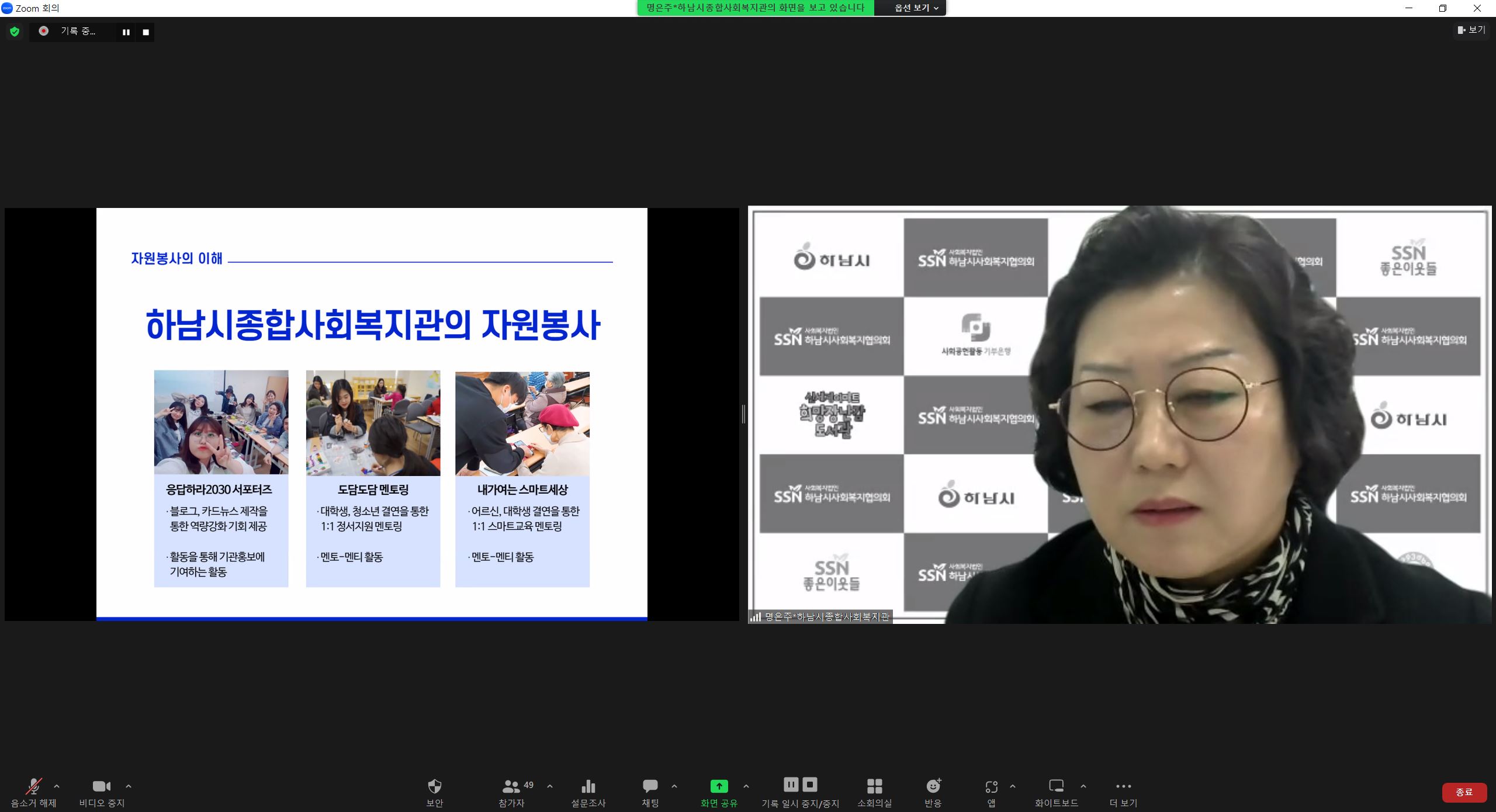This screenshot has width=1496, height=812.
Task: Click the green 화면 공유 share screen icon
Action: [719, 786]
